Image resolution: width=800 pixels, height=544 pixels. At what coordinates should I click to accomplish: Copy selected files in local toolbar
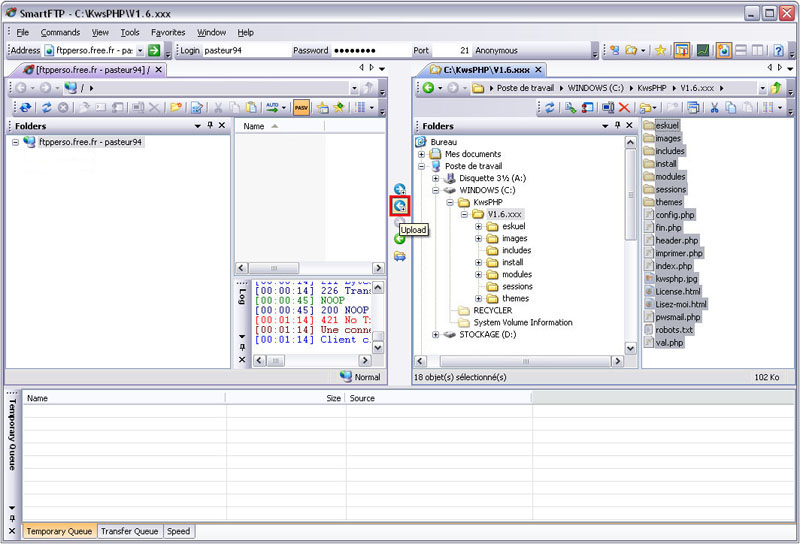(731, 108)
